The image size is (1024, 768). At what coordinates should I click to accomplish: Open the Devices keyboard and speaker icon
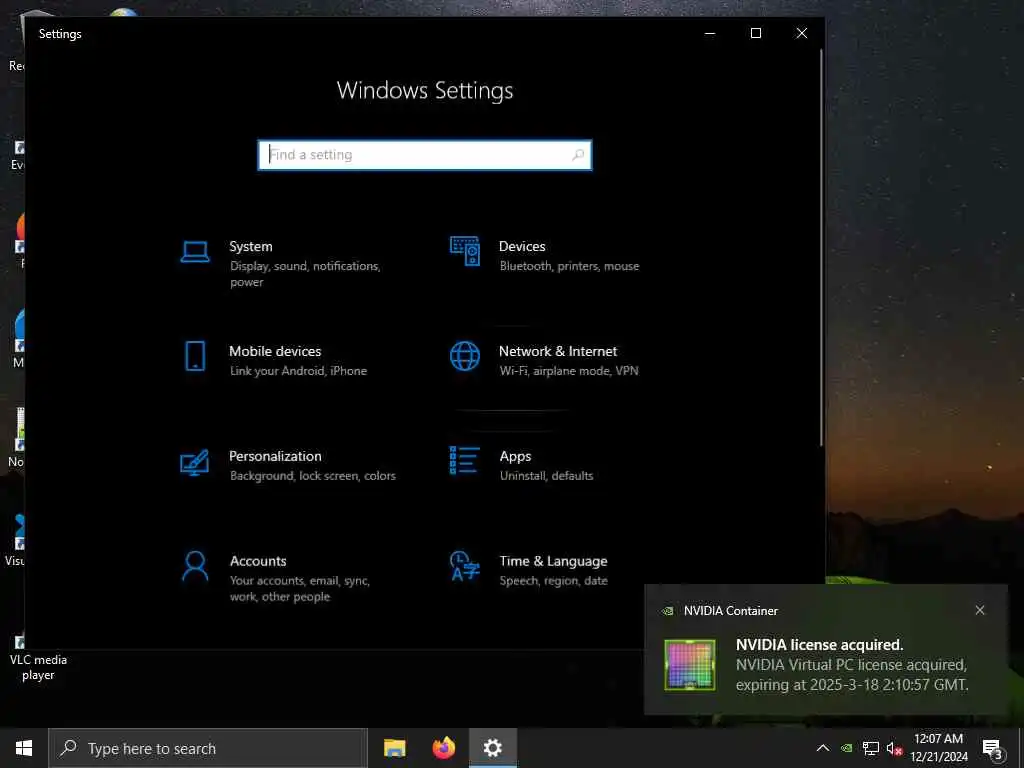465,251
